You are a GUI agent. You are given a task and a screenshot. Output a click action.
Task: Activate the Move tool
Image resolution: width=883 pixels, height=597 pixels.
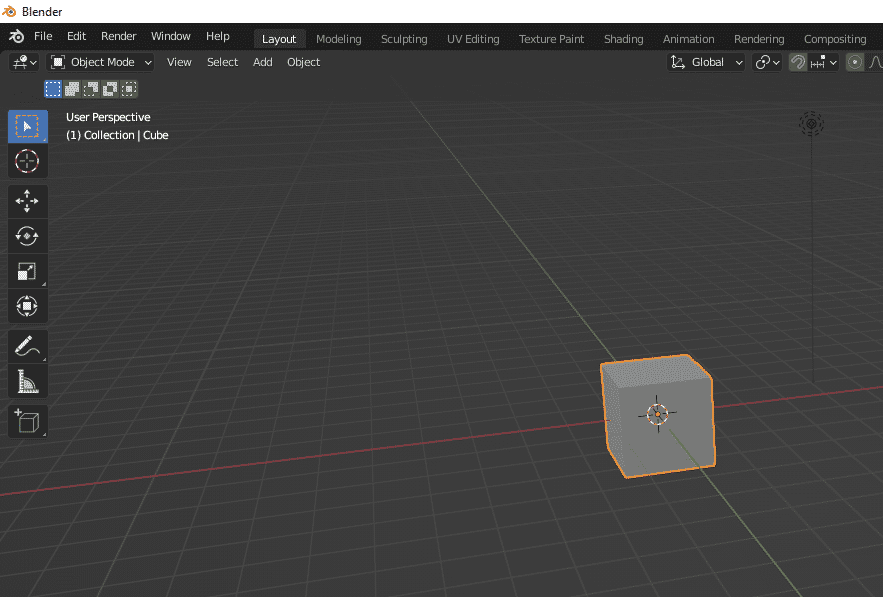27,201
